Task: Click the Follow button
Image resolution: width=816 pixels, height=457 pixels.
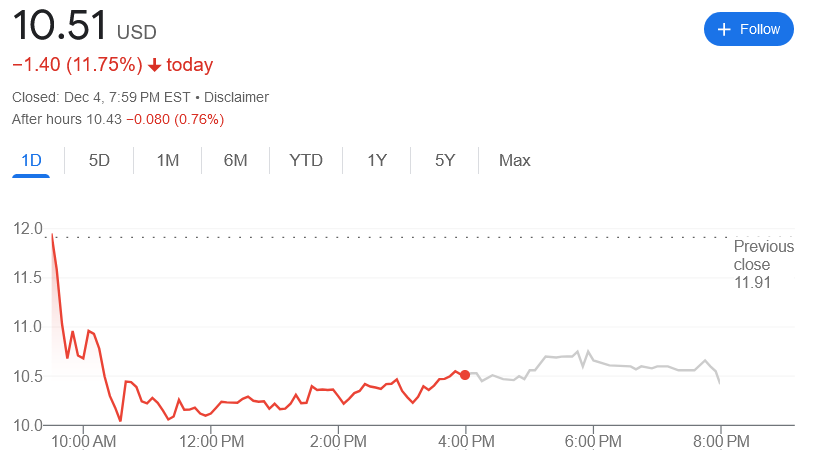Action: point(748,29)
